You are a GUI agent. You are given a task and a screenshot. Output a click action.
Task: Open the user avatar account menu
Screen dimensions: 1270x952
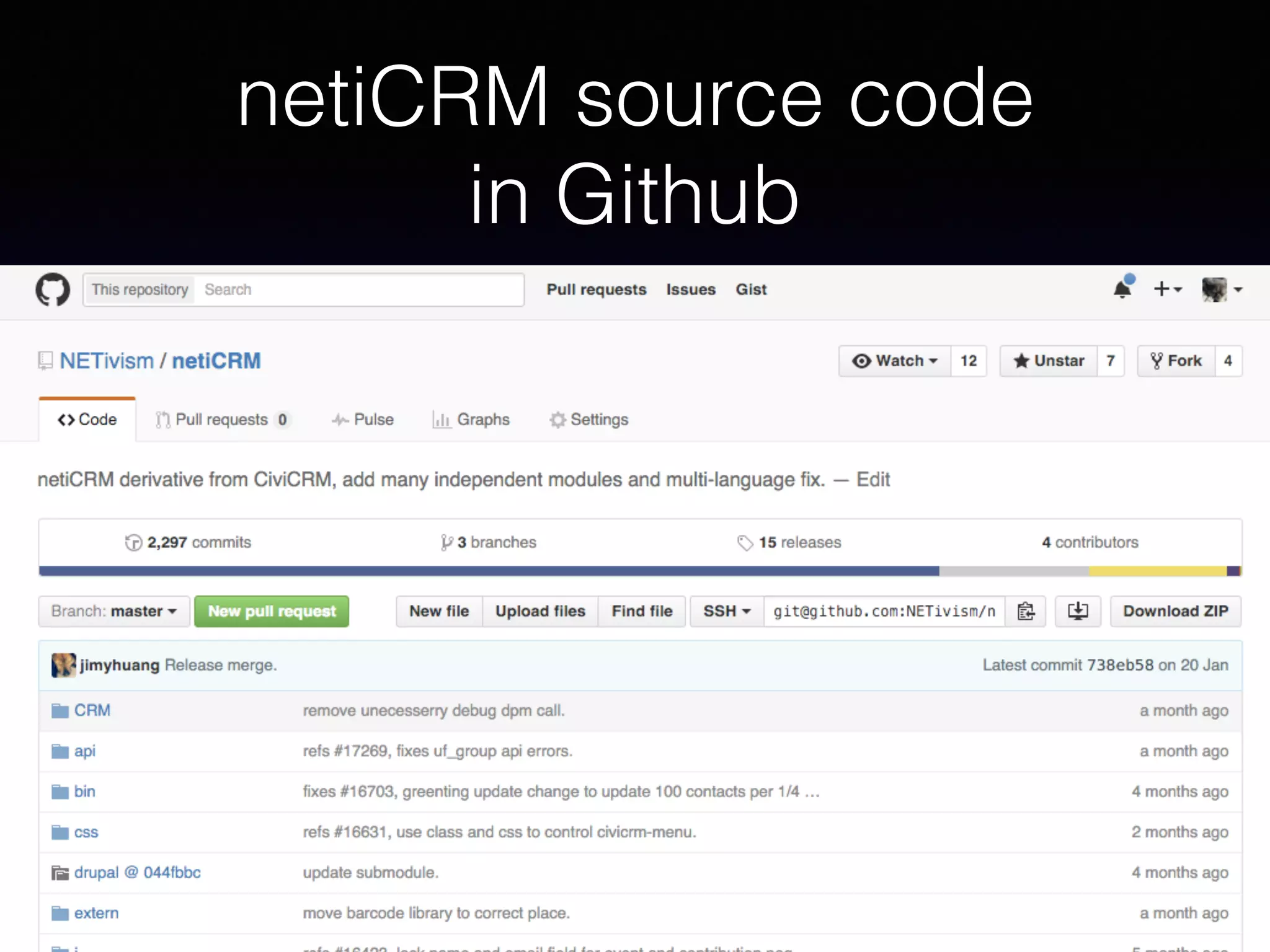coord(1222,289)
